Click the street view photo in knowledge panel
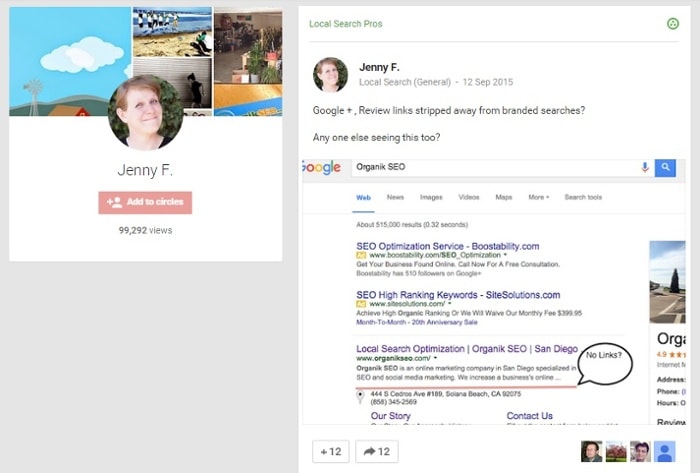700x473 pixels. click(x=667, y=282)
